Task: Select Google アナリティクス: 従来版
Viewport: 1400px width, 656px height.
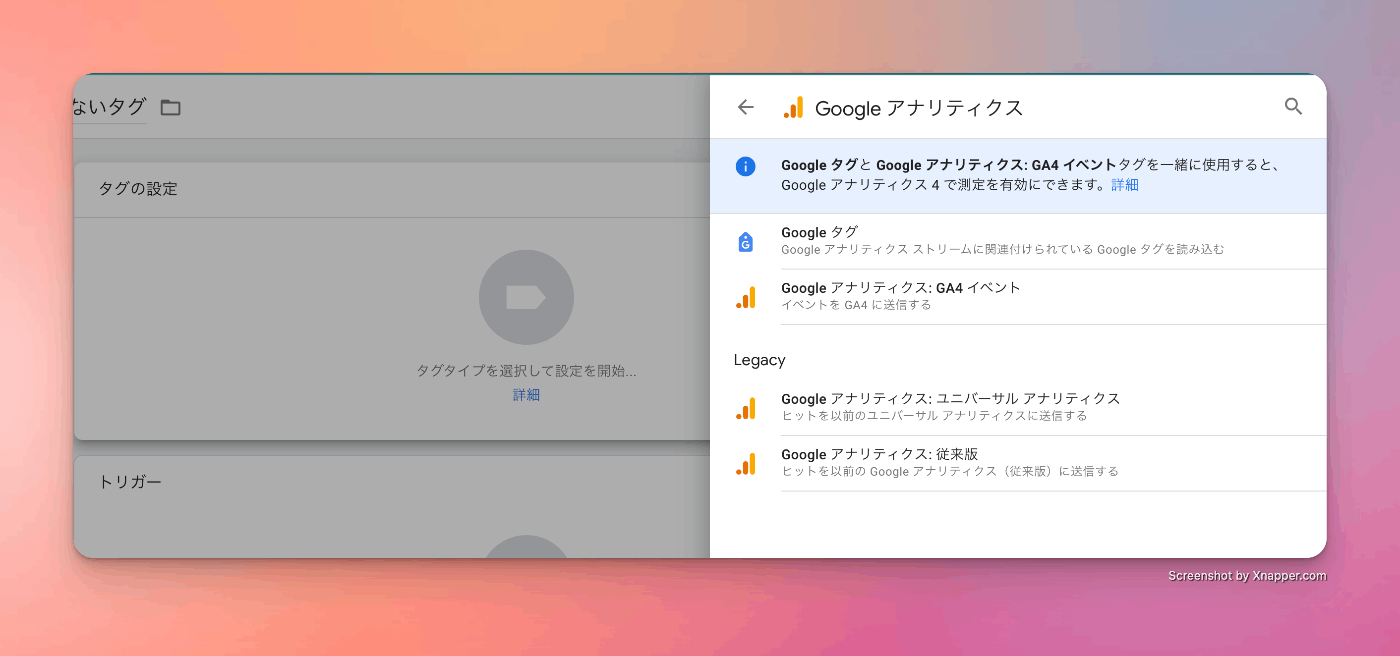Action: tap(1018, 463)
